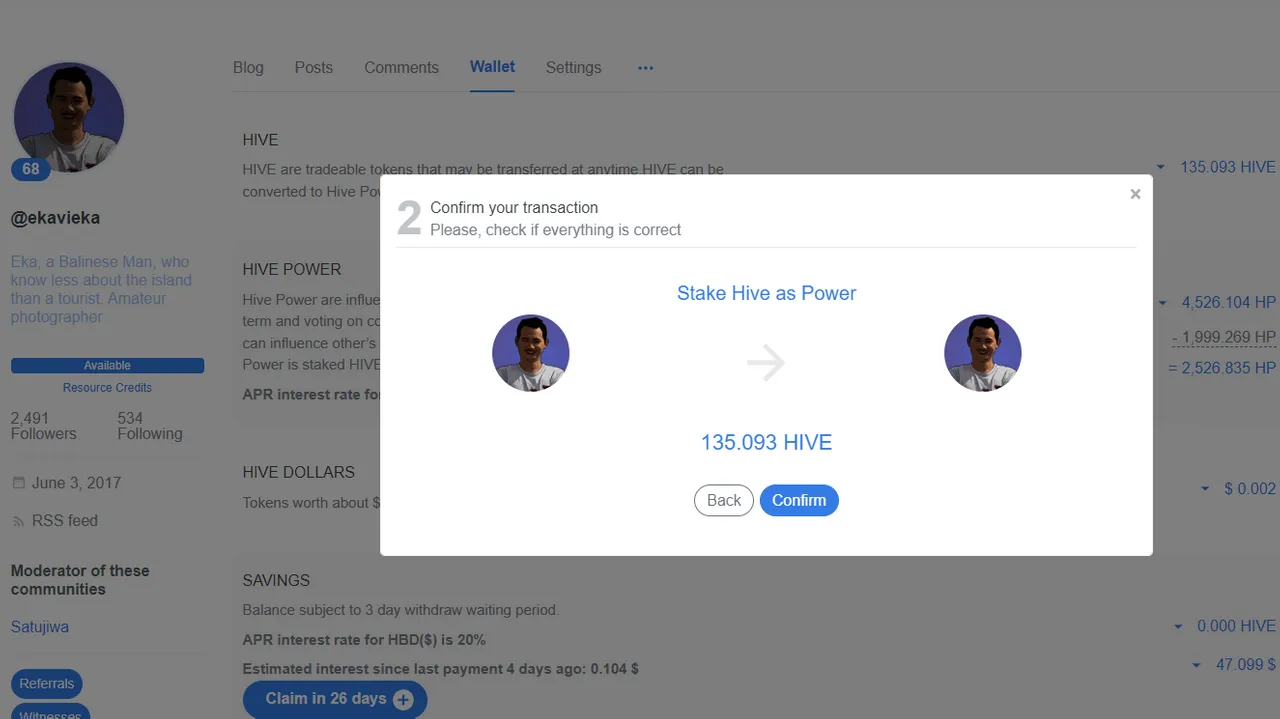This screenshot has height=719, width=1280.
Task: View the 2,491 Followers list
Action: coord(43,426)
